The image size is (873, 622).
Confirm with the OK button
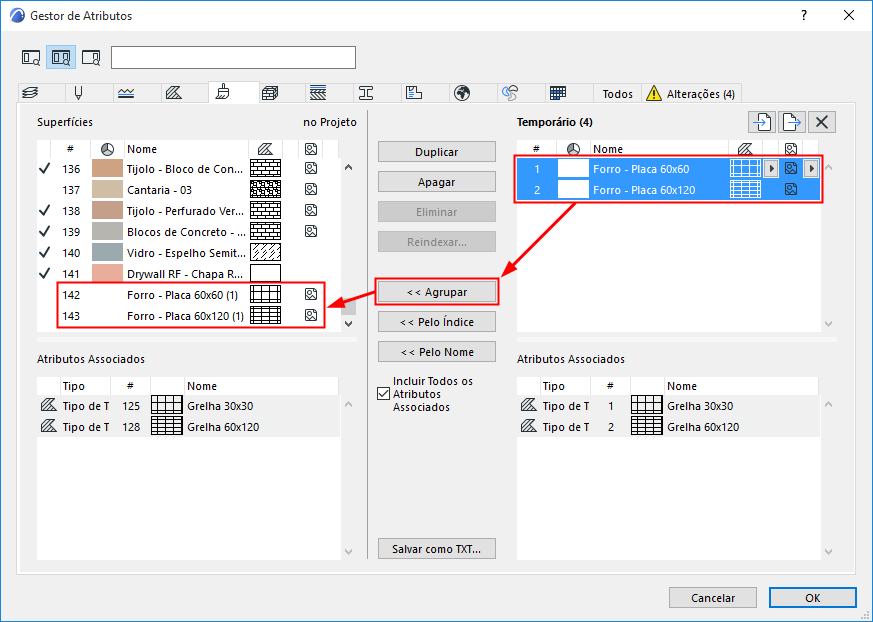pos(812,597)
